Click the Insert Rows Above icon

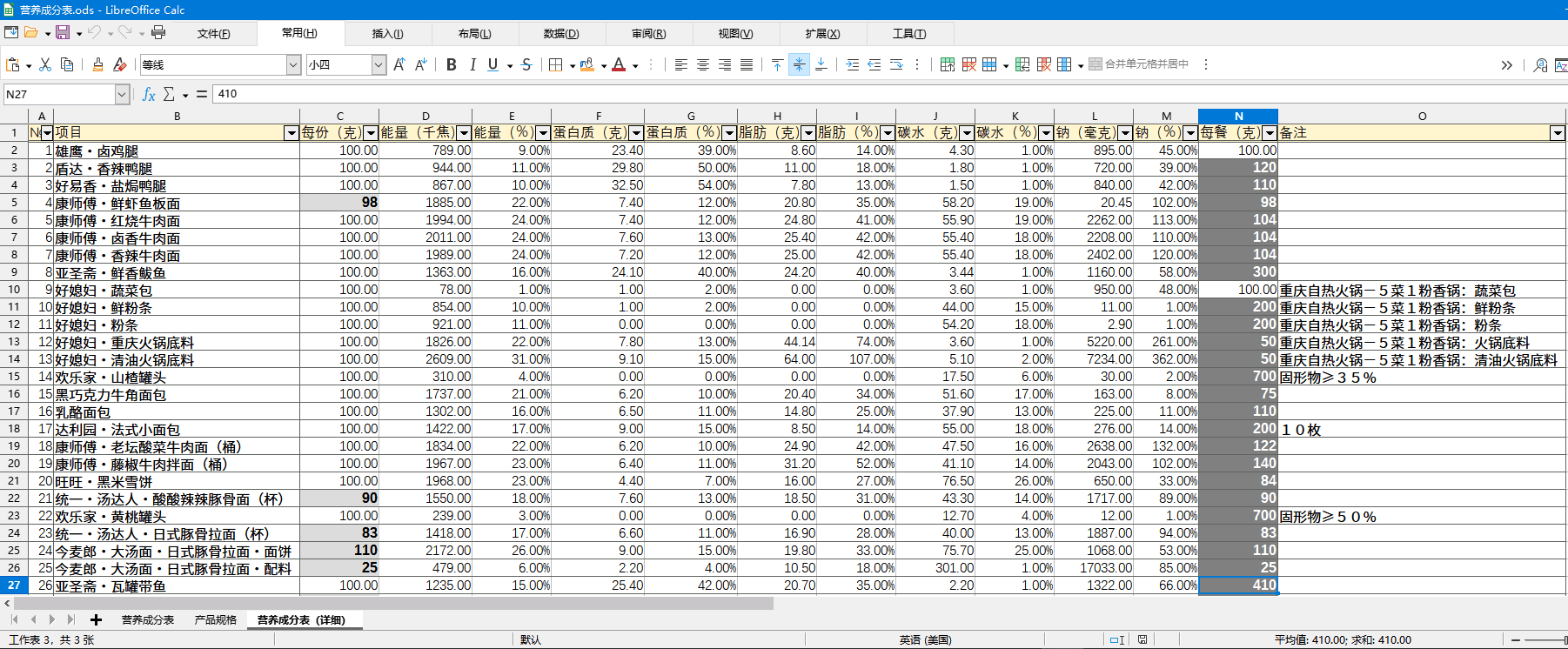pyautogui.click(x=948, y=64)
